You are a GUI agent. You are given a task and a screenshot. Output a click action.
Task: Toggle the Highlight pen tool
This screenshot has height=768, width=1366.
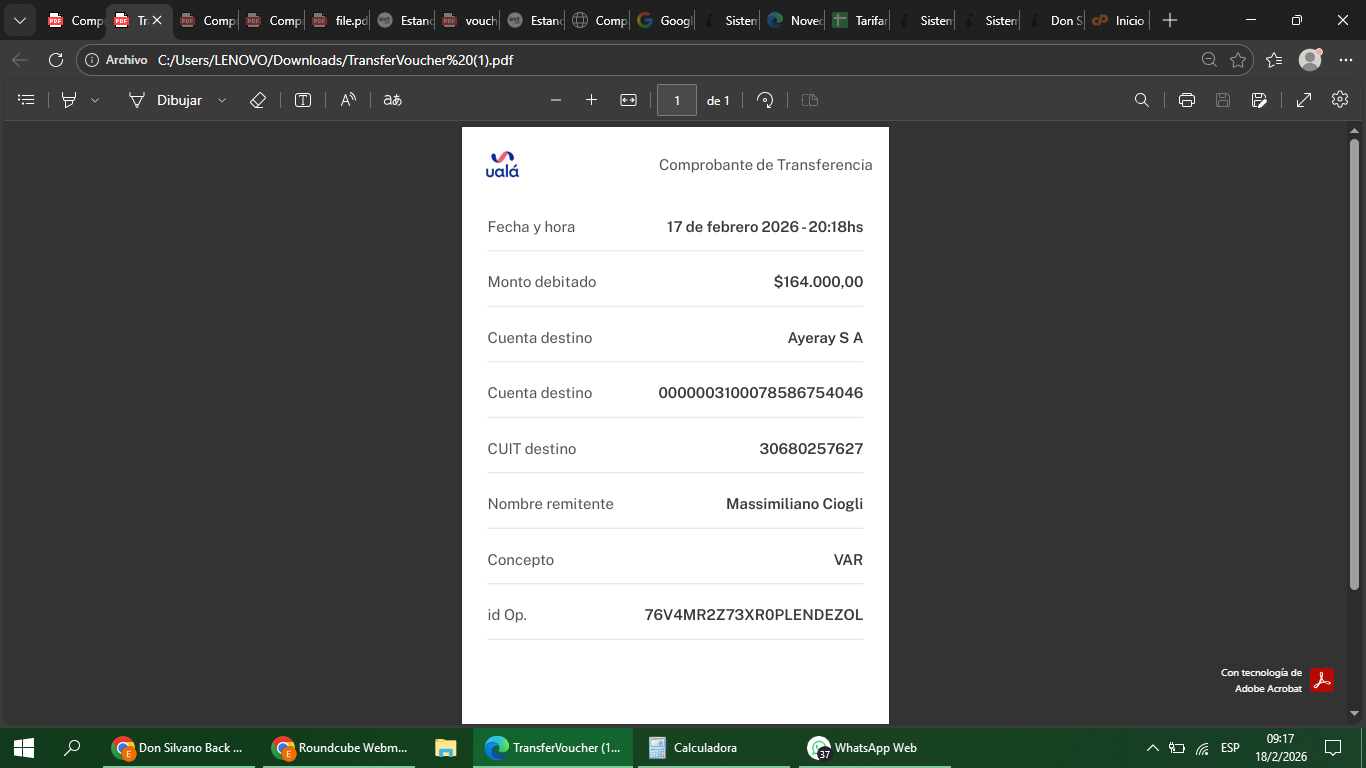[69, 100]
